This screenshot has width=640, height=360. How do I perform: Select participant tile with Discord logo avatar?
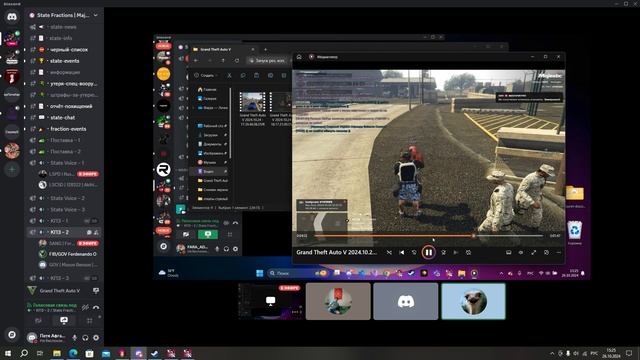pos(406,302)
